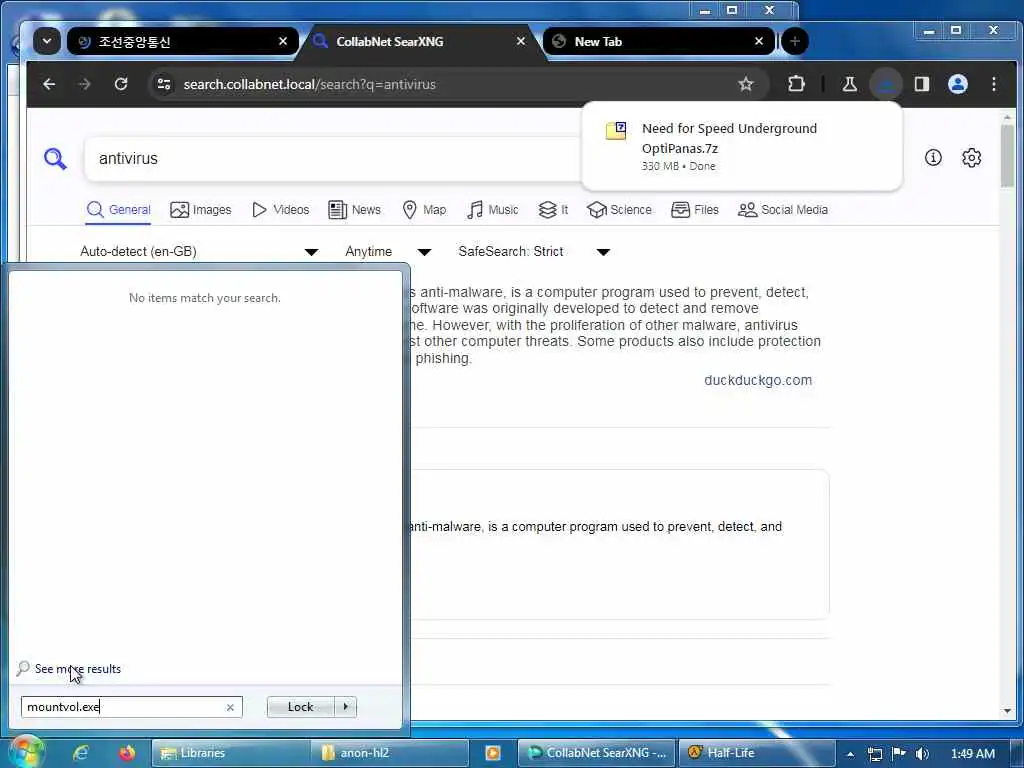The height and width of the screenshot is (768, 1024).
Task: Switch to the 조선중앙통신 tab
Action: [182, 42]
